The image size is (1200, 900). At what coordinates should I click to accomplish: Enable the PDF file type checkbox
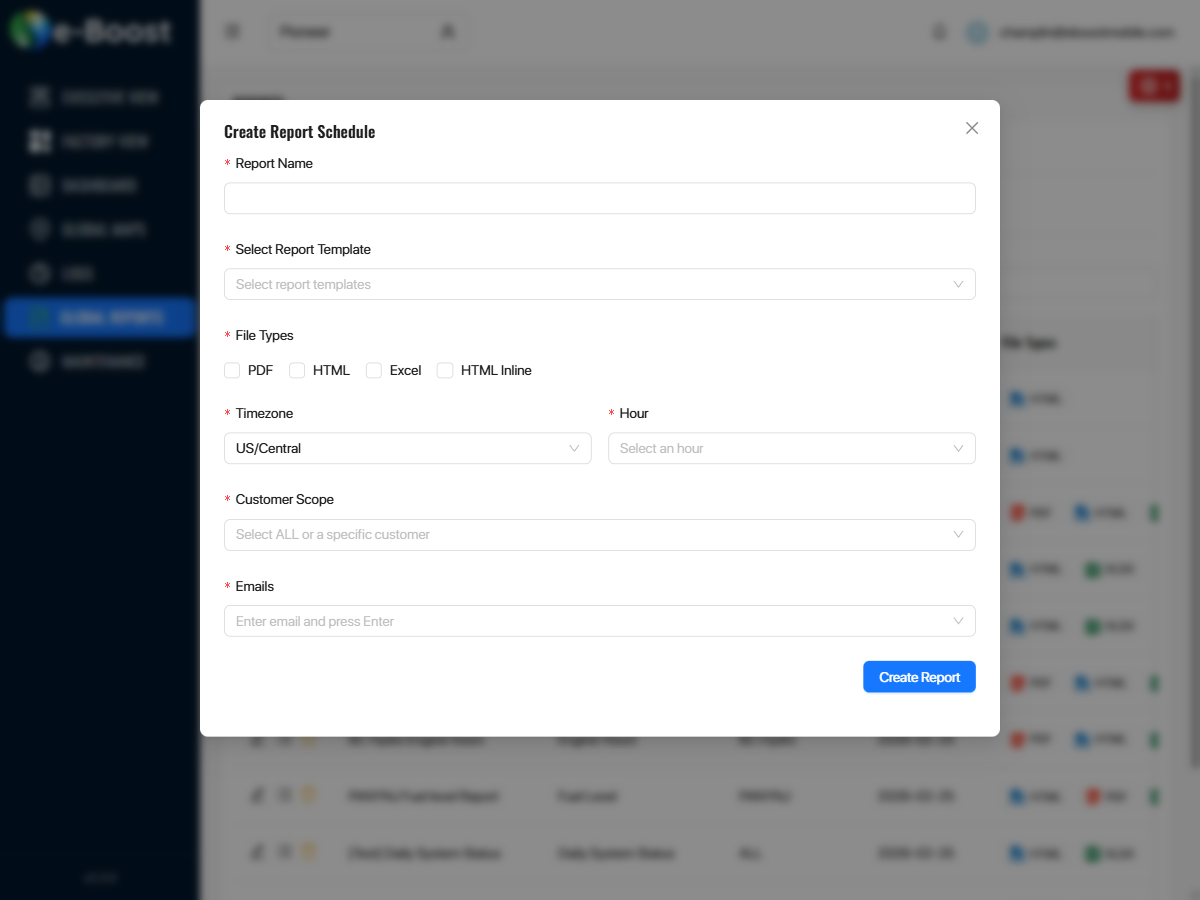tap(232, 370)
